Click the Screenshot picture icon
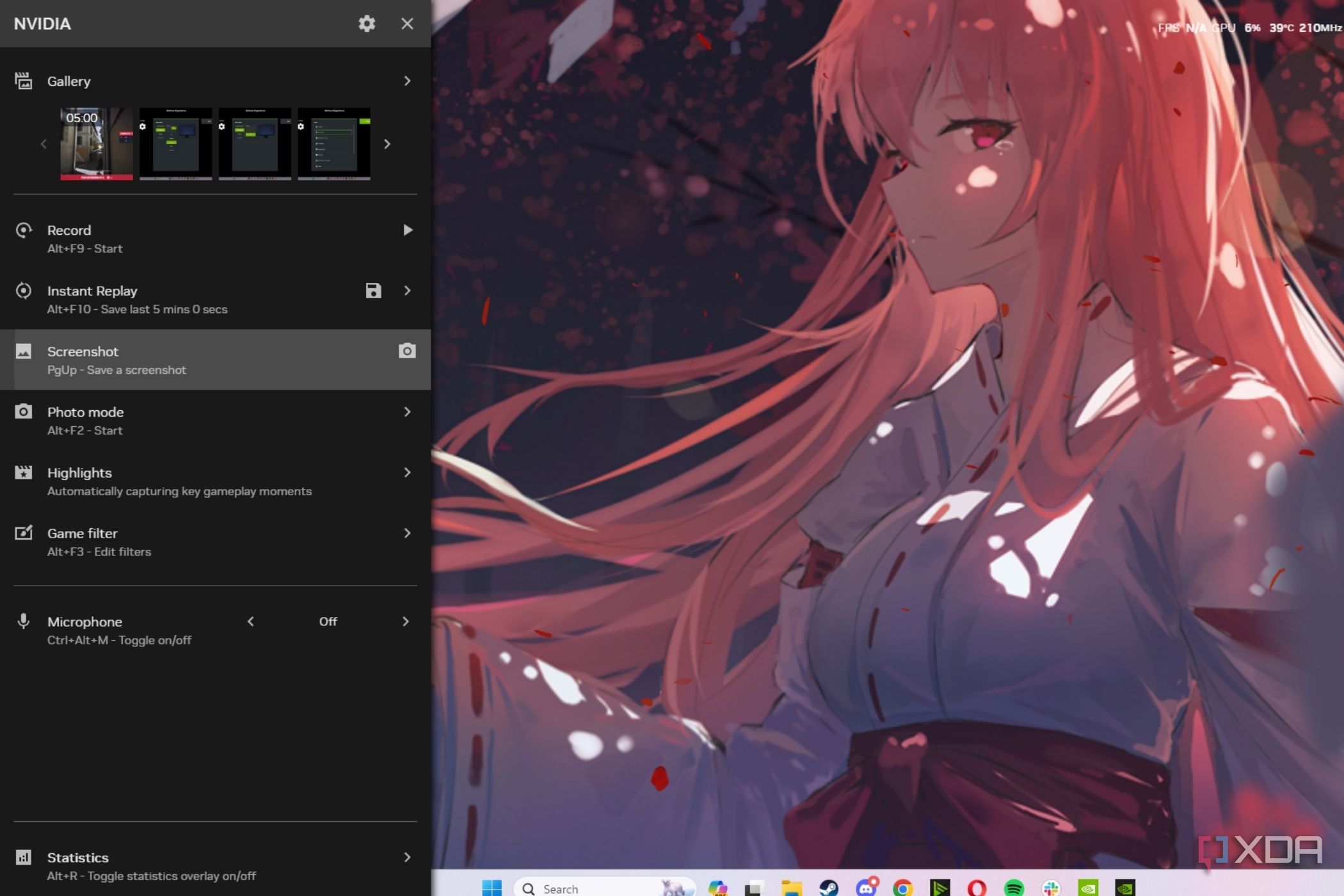The image size is (1344, 896). point(24,351)
